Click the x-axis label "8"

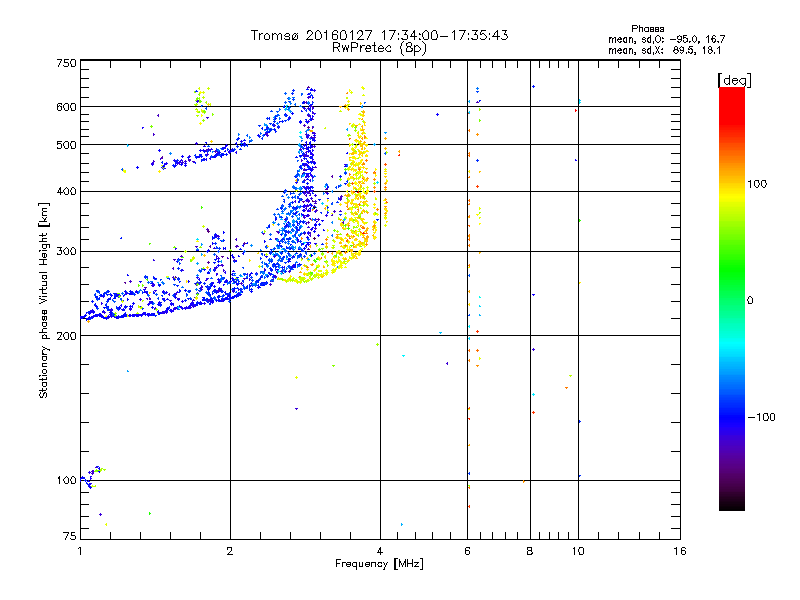[530, 551]
